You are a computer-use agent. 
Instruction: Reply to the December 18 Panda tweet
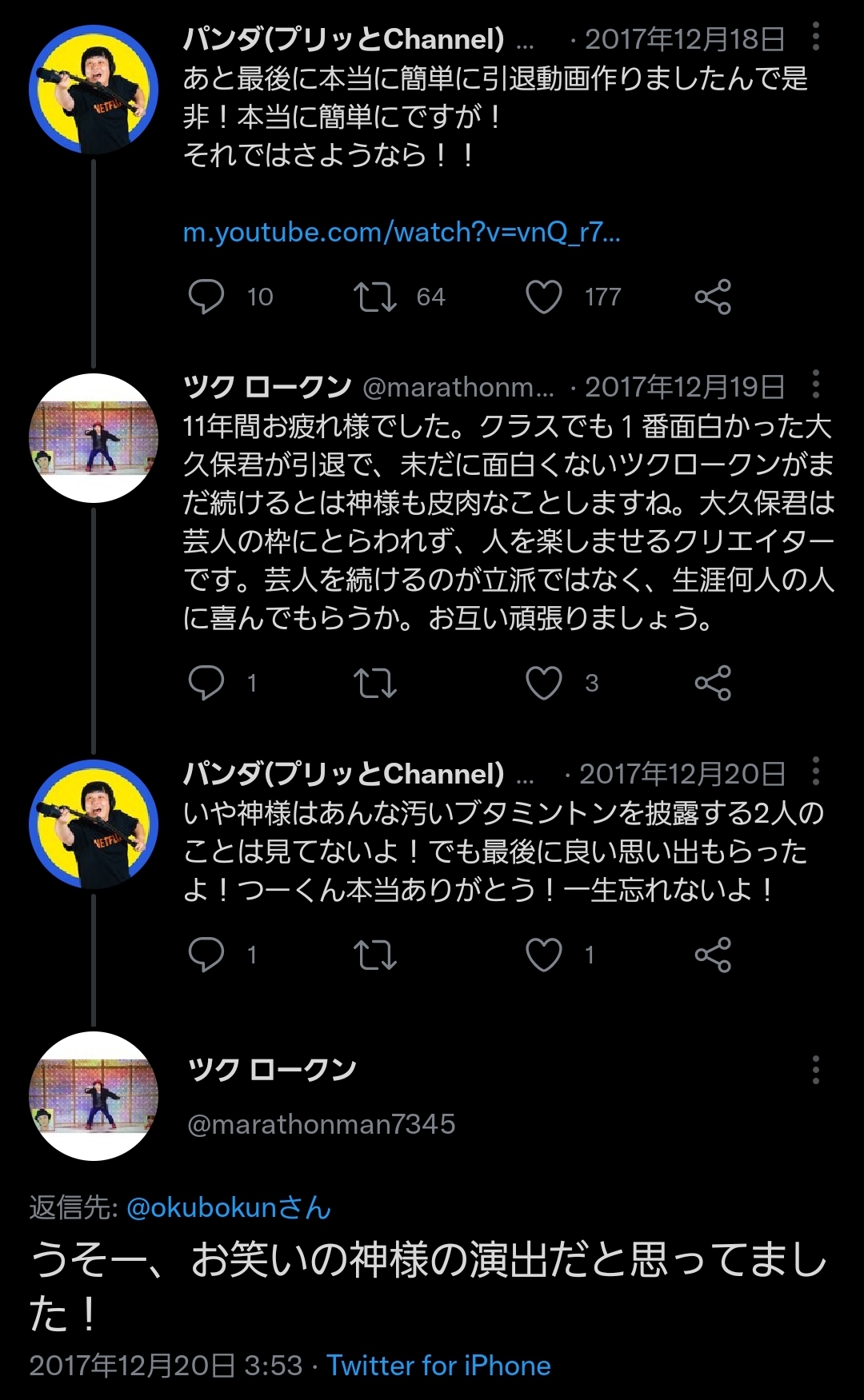pos(206,297)
